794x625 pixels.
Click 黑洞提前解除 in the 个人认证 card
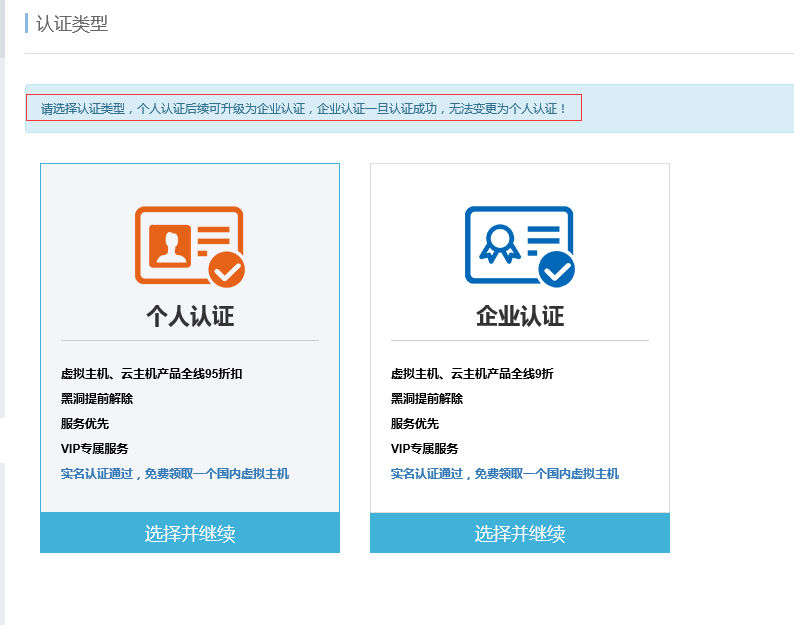click(x=97, y=399)
